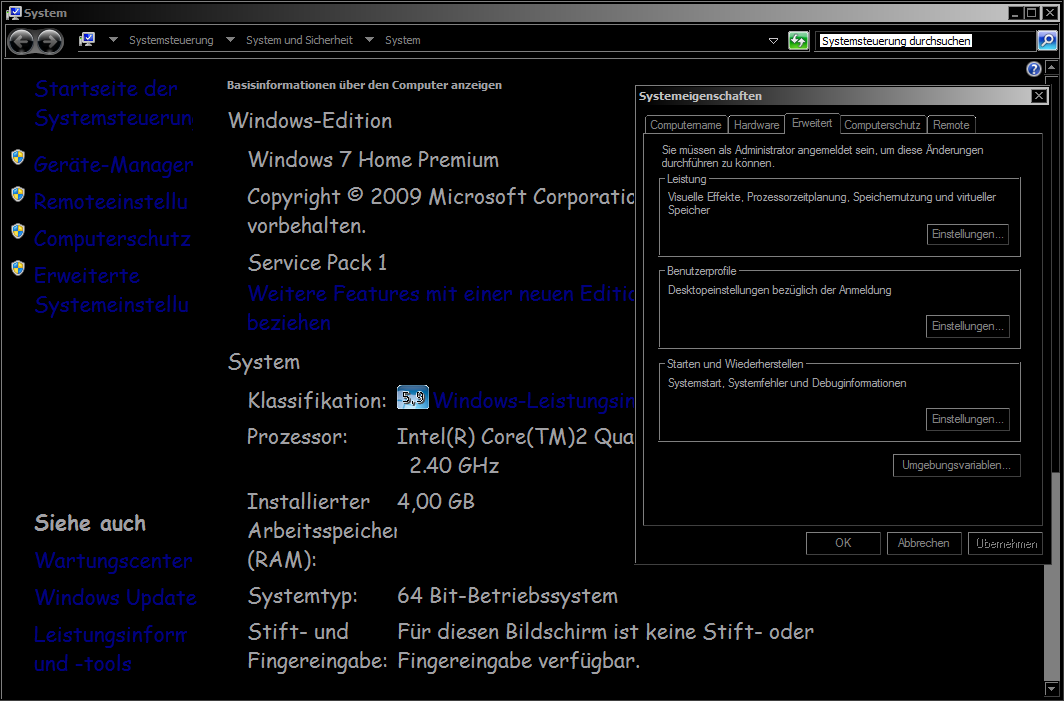Screen dimensions: 1064x701
Task: Click the Windows performance index score icon
Action: point(412,397)
